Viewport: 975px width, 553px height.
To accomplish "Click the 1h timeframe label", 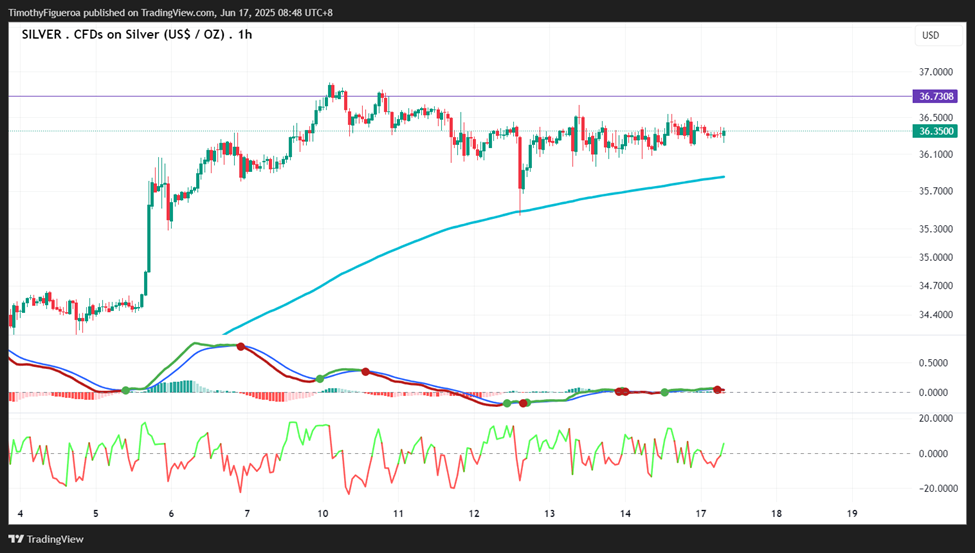I will point(245,35).
